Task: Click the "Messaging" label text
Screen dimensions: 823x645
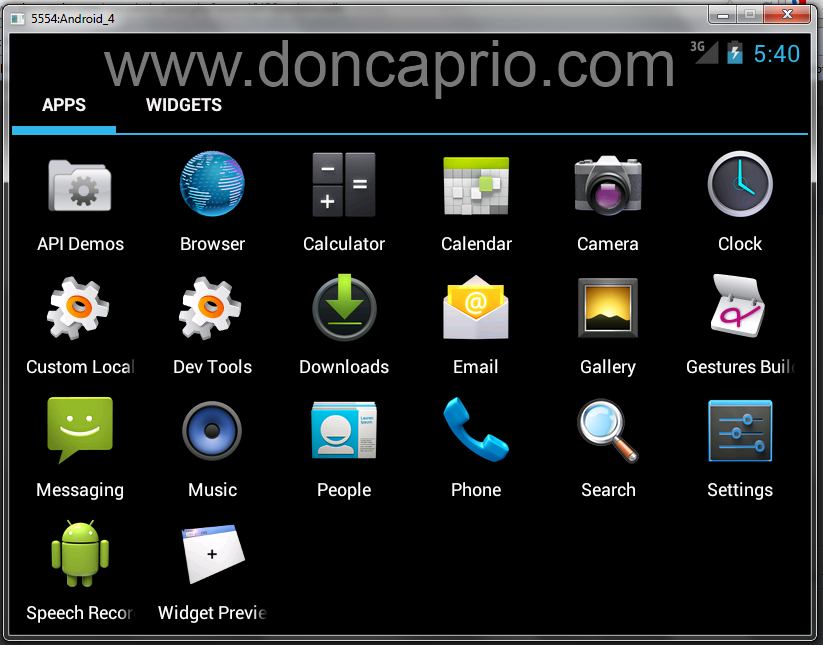Action: pyautogui.click(x=80, y=490)
